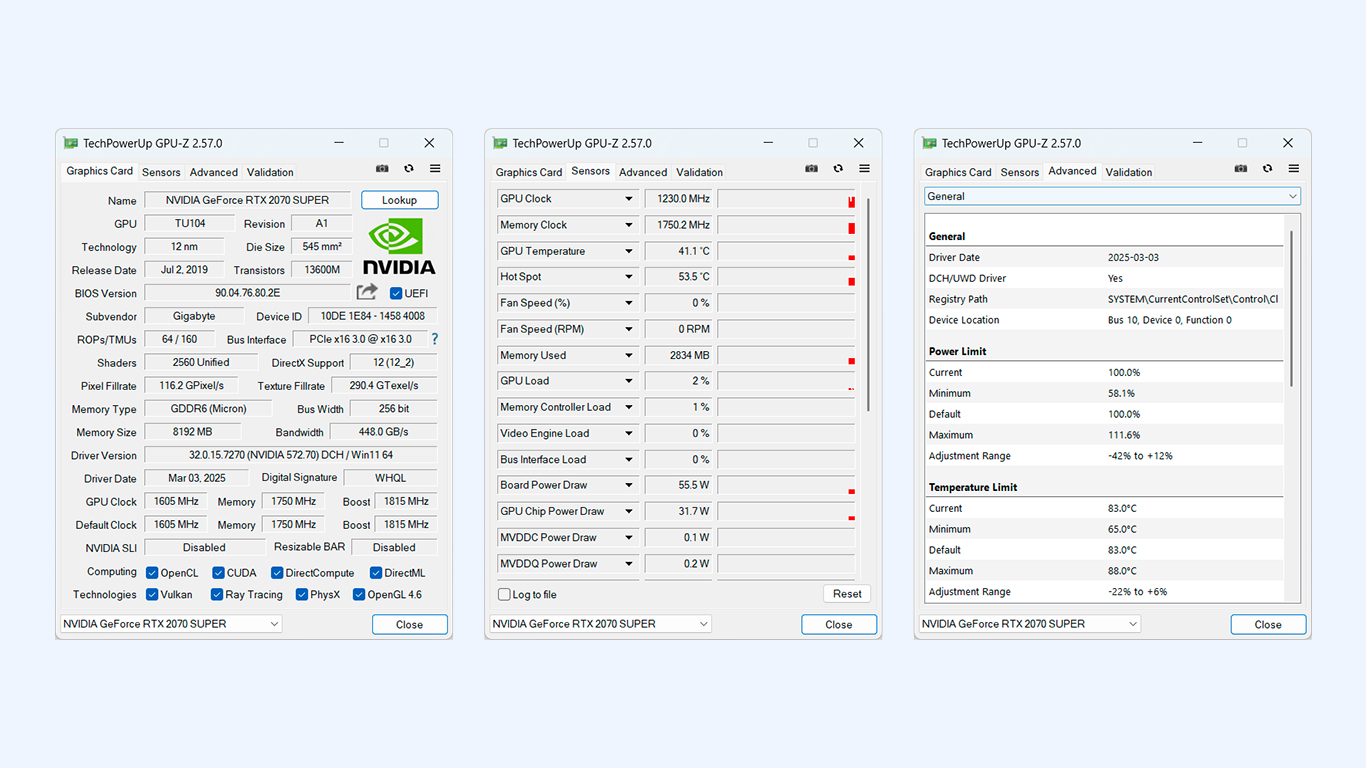Screen dimensions: 1366x768
Task: Toggle the Ray Tracing checkbox
Action: coord(217,594)
